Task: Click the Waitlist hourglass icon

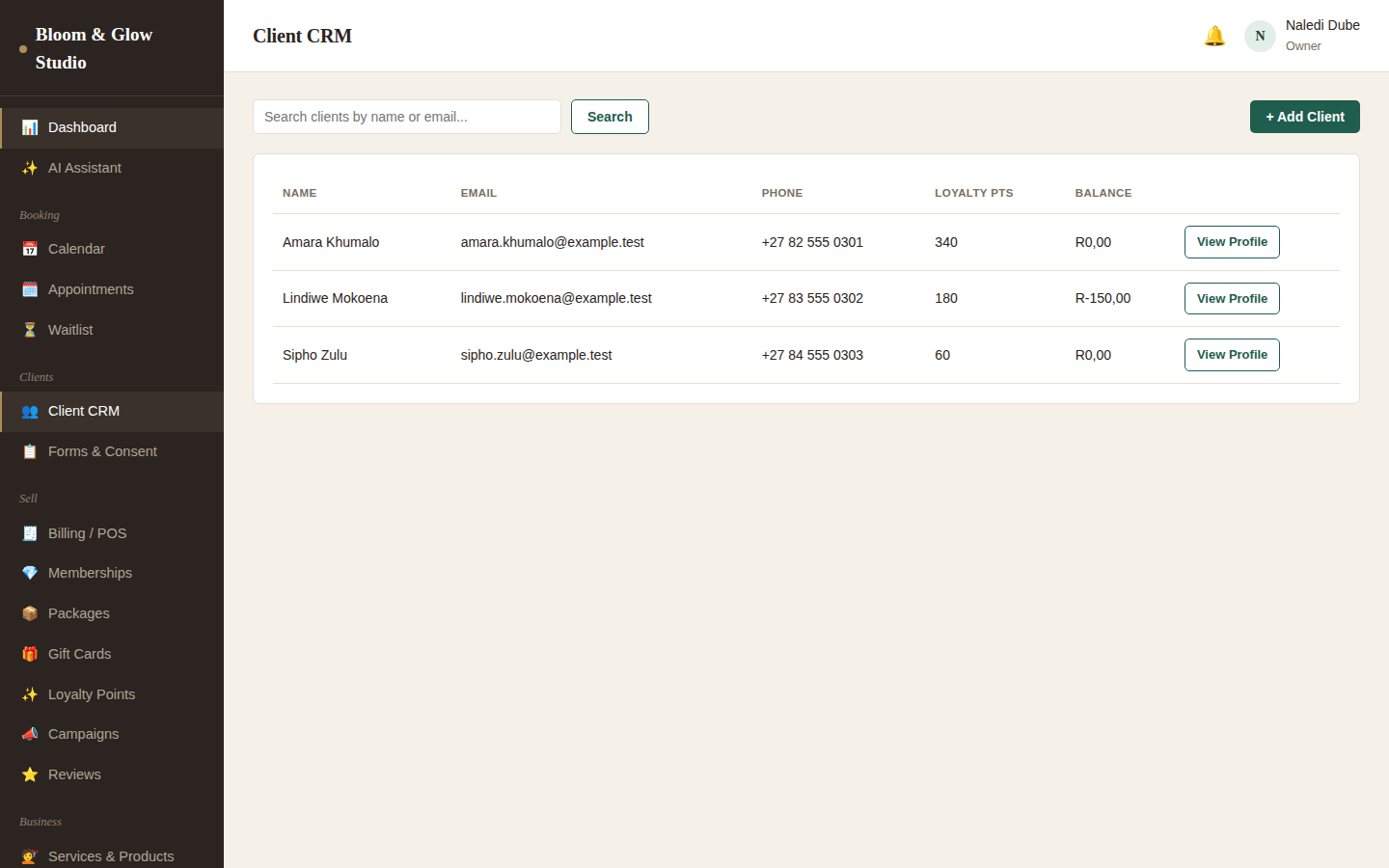Action: [x=30, y=330]
